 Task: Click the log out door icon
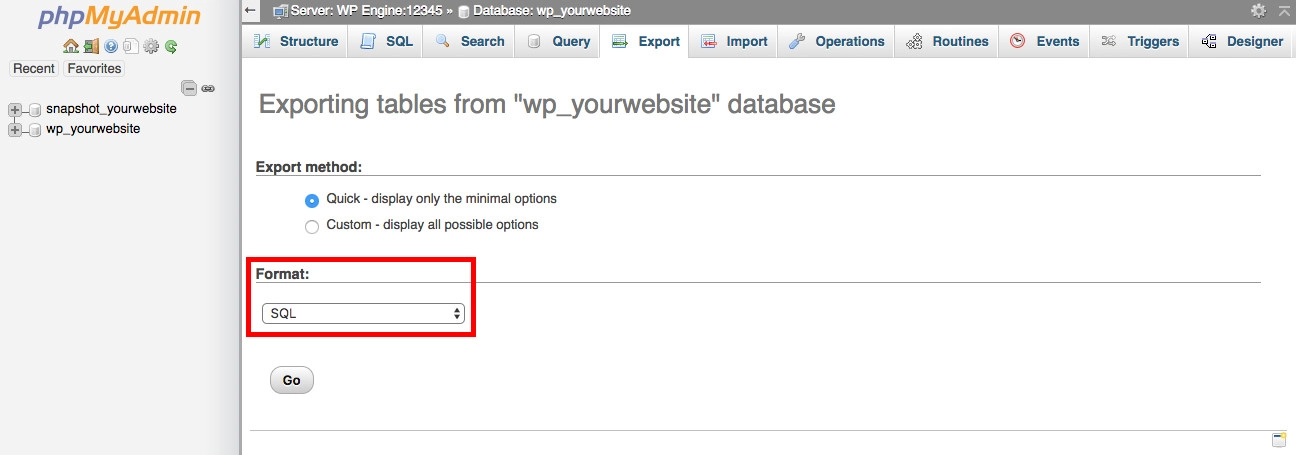[91, 46]
